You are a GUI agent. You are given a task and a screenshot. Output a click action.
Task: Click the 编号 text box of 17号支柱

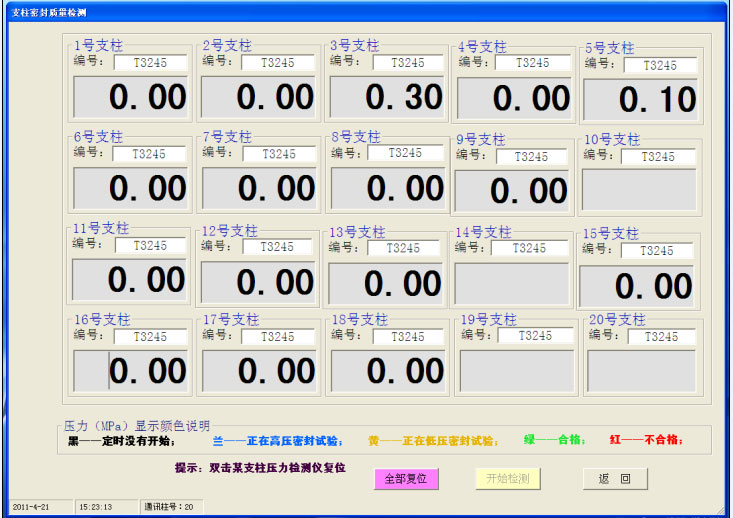277,337
